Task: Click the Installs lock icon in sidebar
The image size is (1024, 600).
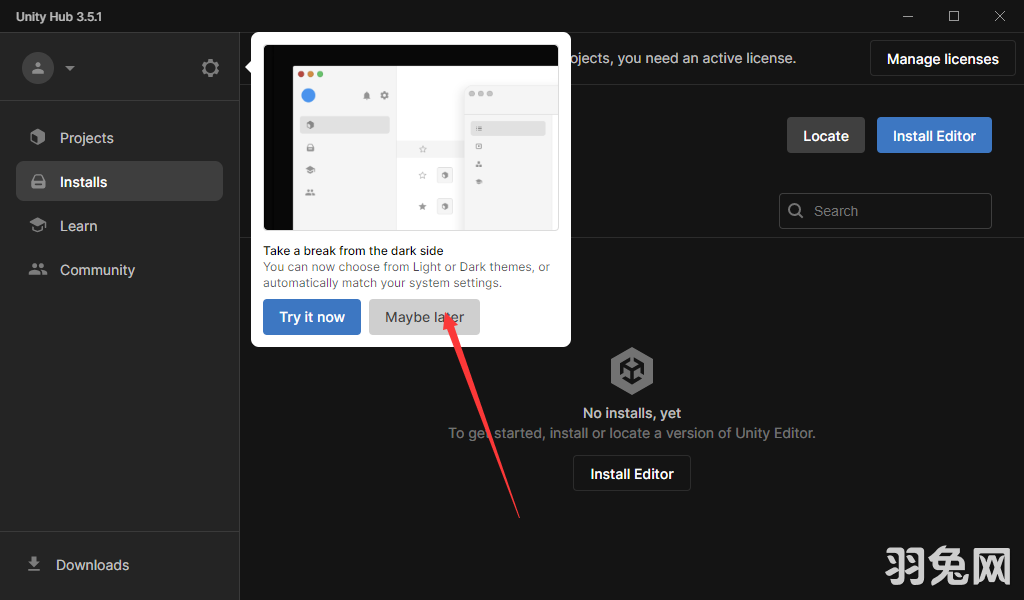Action: coord(38,182)
